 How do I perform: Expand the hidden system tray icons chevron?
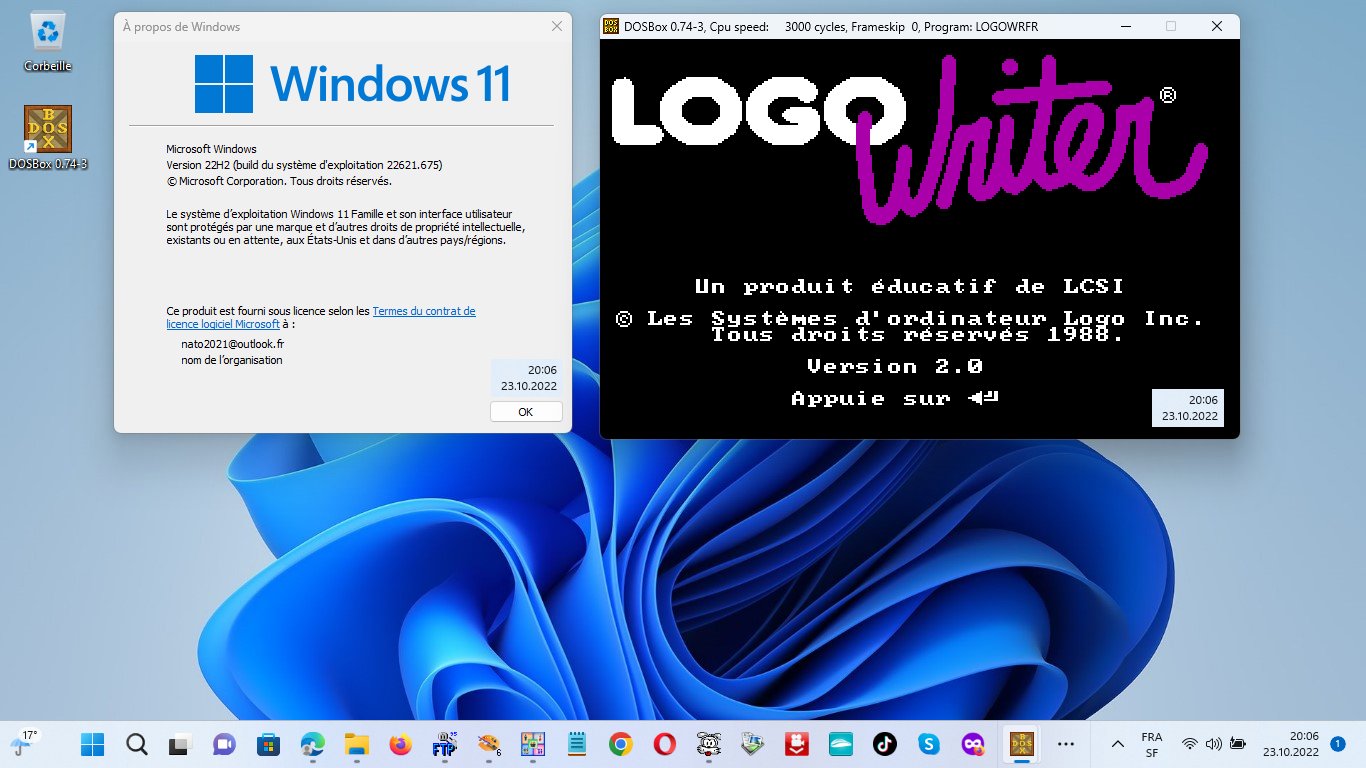[1117, 744]
